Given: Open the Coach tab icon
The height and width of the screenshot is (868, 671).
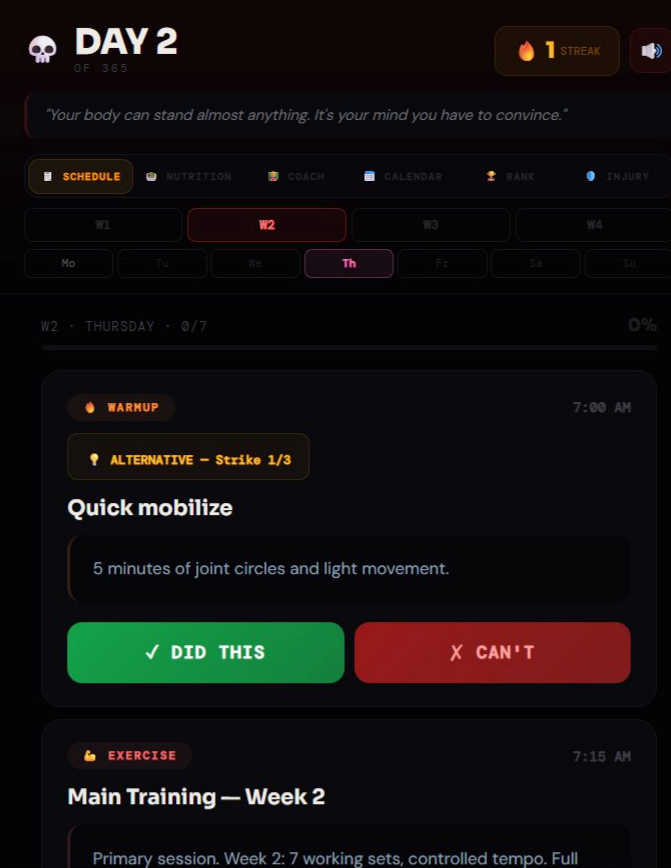Looking at the screenshot, I should click(273, 177).
